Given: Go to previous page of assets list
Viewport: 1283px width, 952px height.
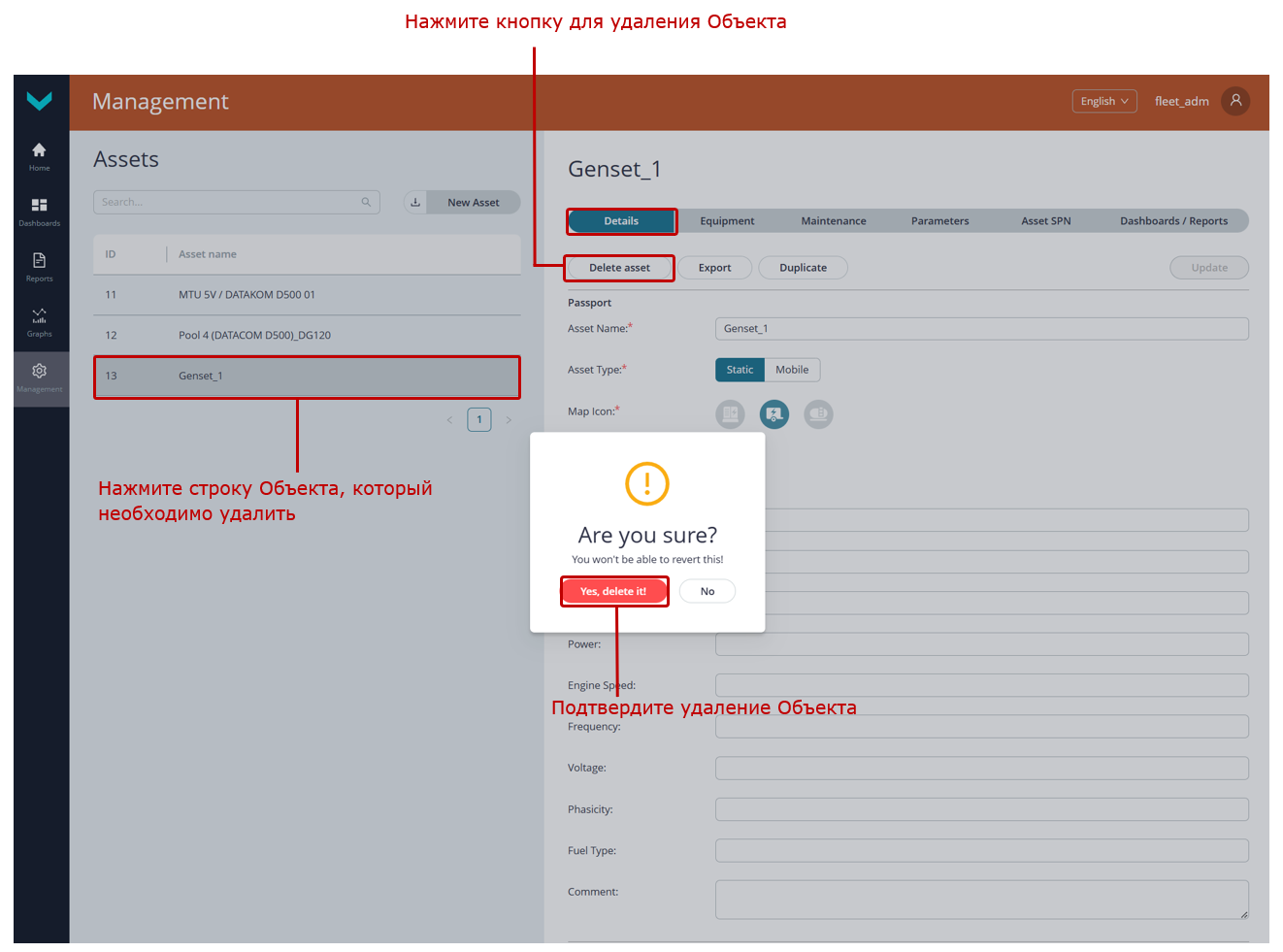Looking at the screenshot, I should coord(449,420).
